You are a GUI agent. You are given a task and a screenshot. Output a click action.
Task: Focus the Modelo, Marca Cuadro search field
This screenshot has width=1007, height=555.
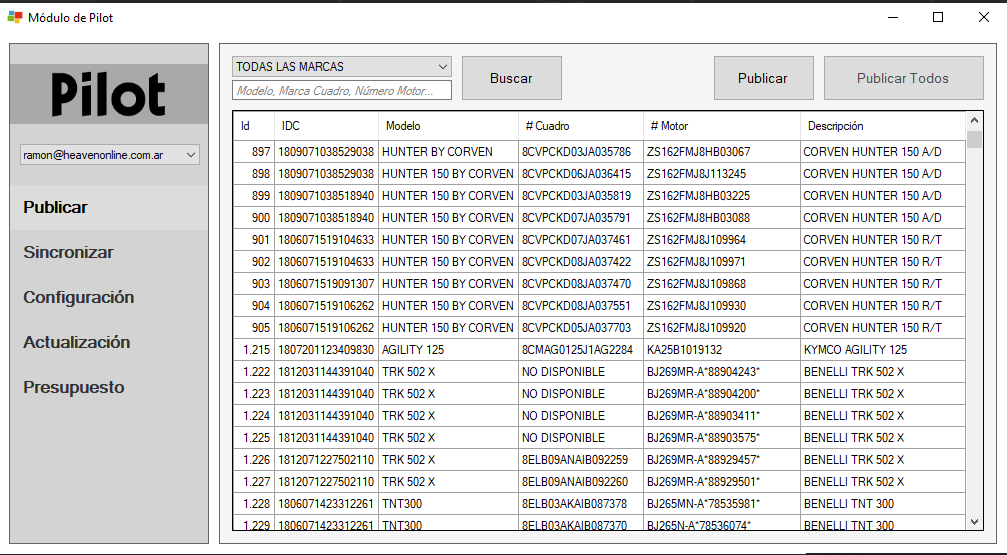click(342, 91)
